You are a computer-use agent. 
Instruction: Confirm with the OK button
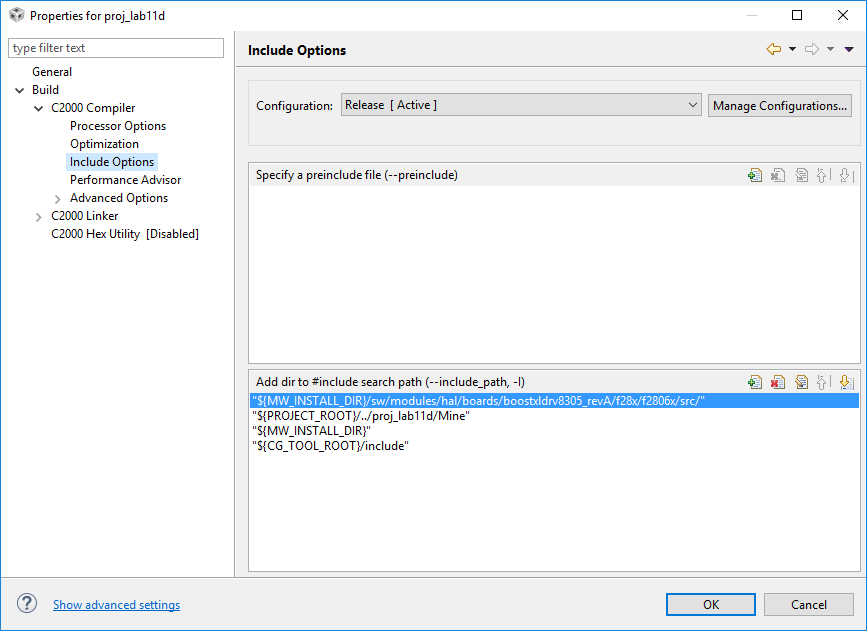point(711,604)
